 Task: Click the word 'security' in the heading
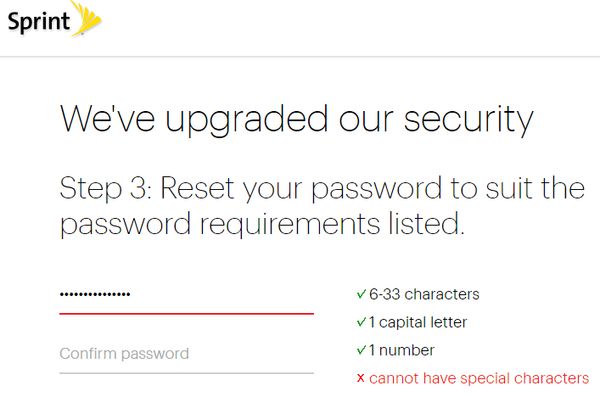tap(468, 121)
